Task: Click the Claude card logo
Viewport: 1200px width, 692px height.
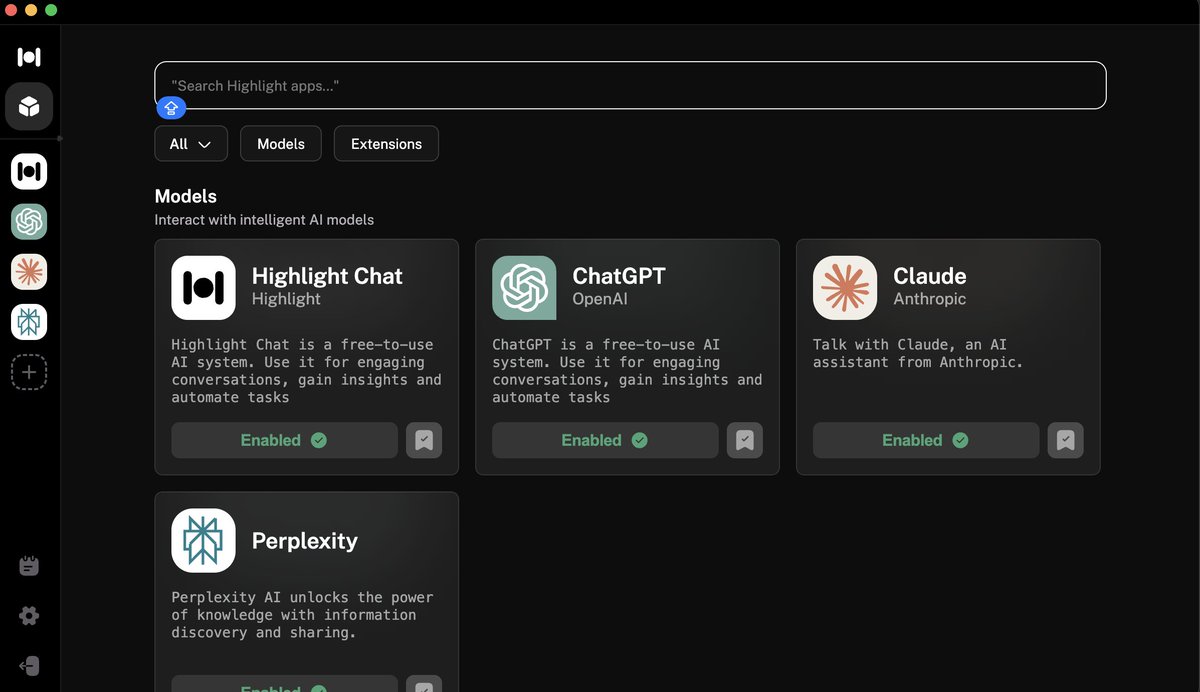Action: click(845, 288)
